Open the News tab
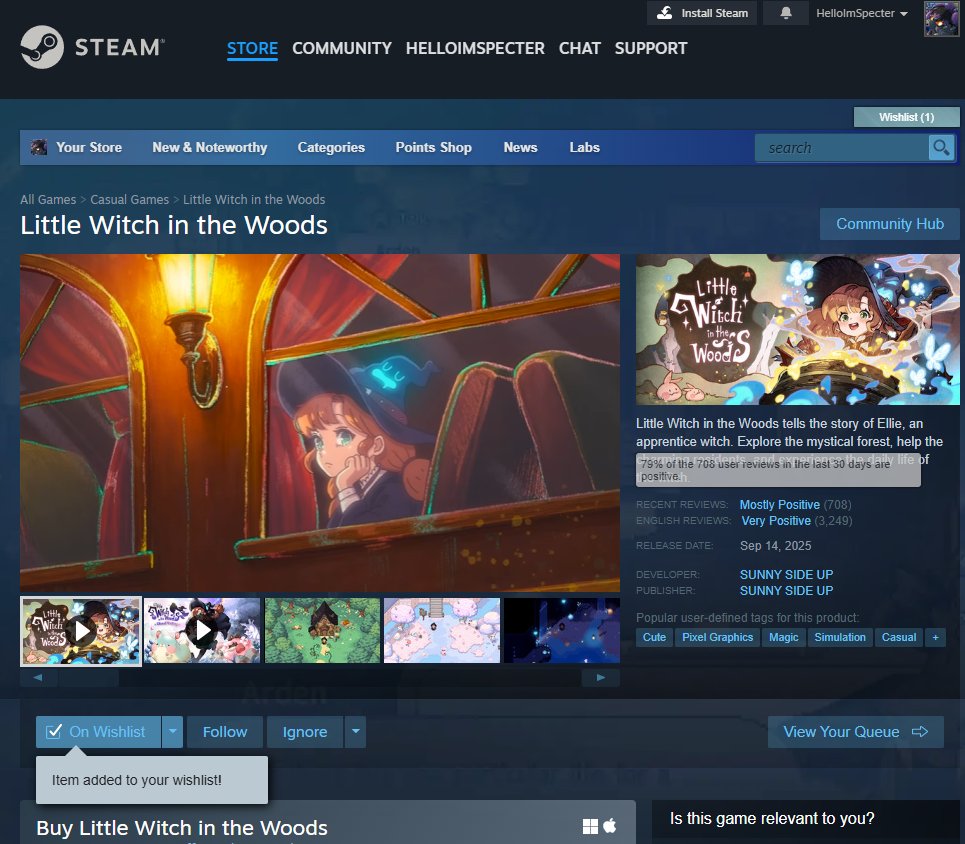This screenshot has height=844, width=965. (521, 148)
